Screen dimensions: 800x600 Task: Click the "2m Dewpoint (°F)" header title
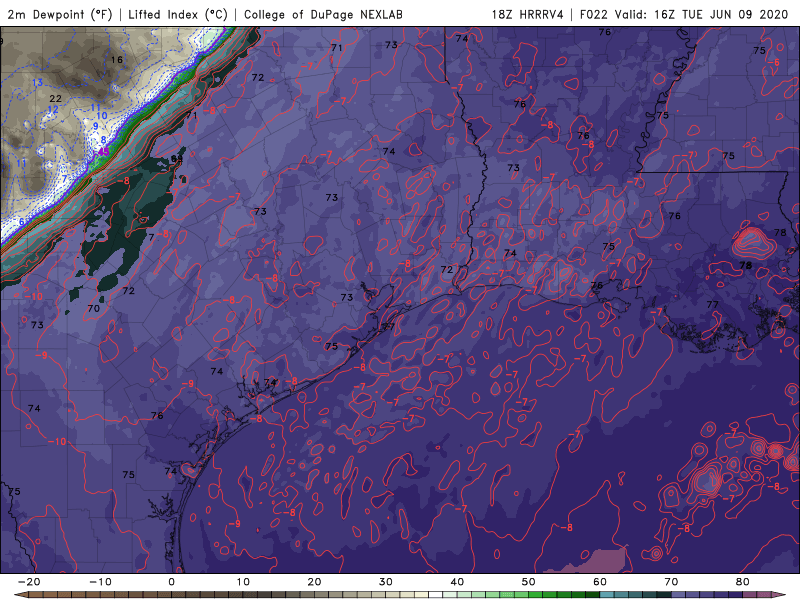(60, 15)
